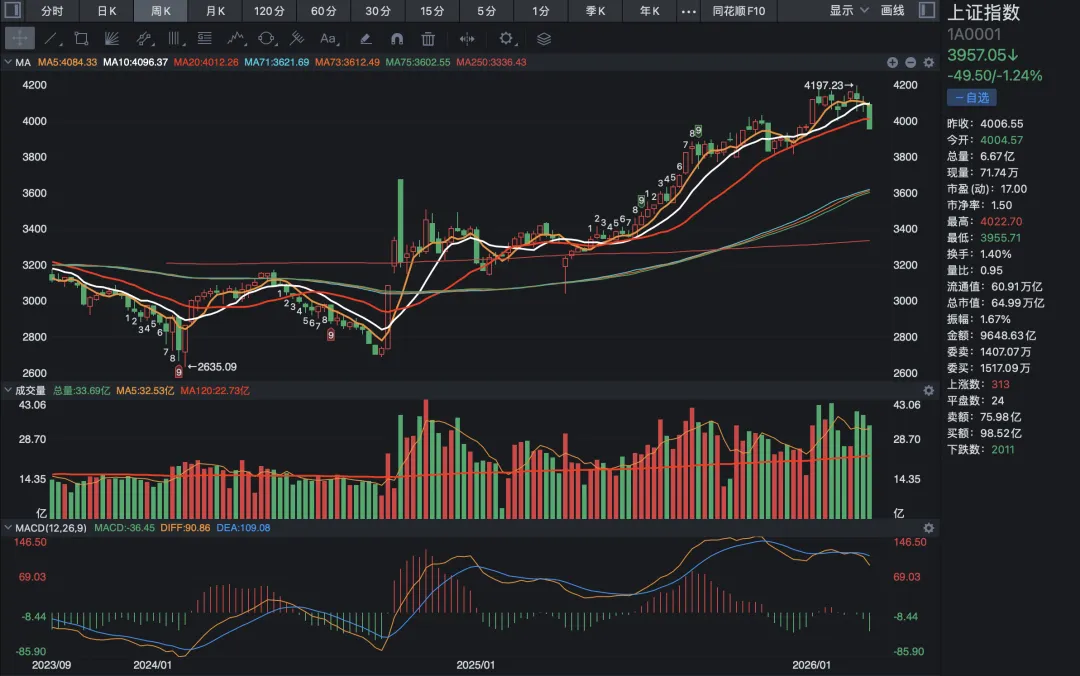The height and width of the screenshot is (676, 1080).
Task: Select the ellipse cycle tool
Action: pos(267,39)
